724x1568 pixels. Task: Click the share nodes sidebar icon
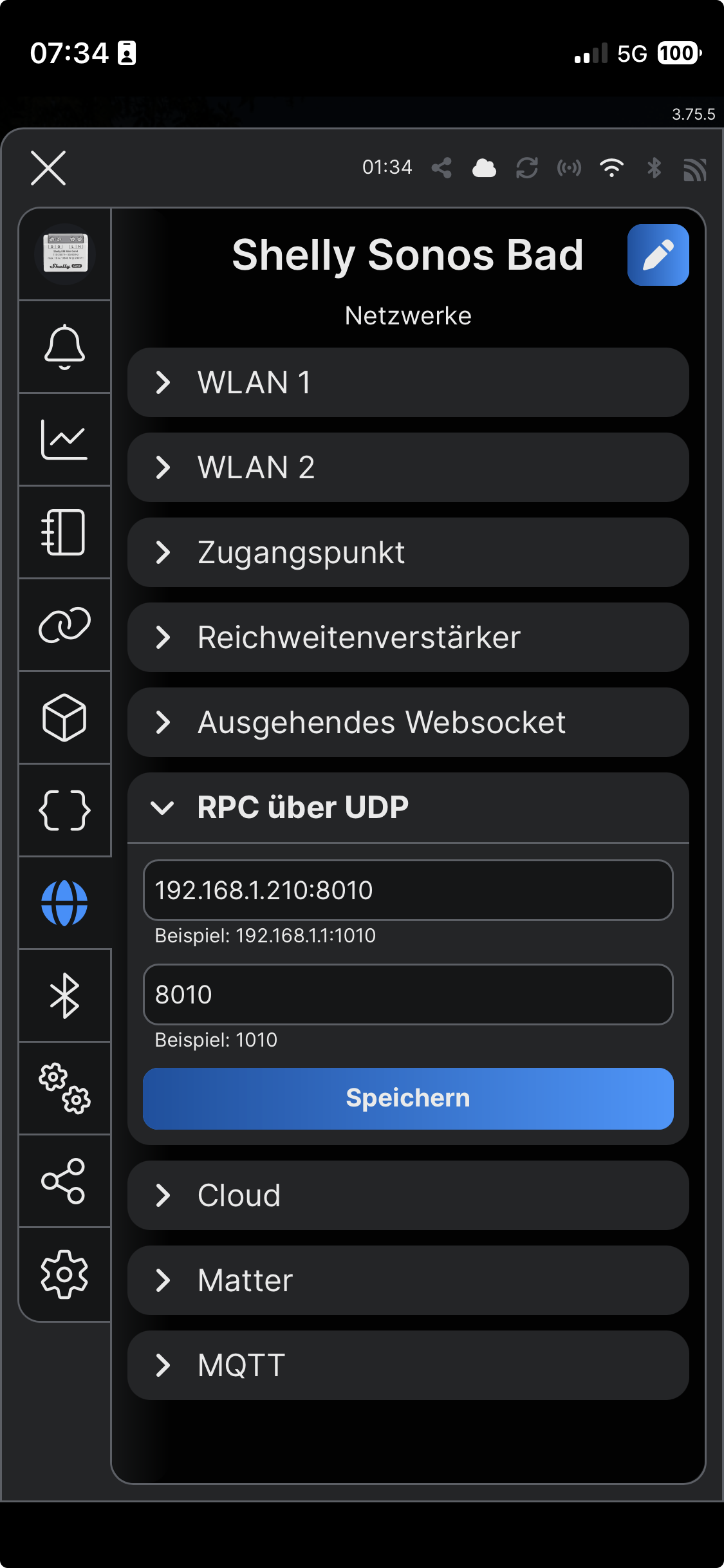click(64, 1181)
